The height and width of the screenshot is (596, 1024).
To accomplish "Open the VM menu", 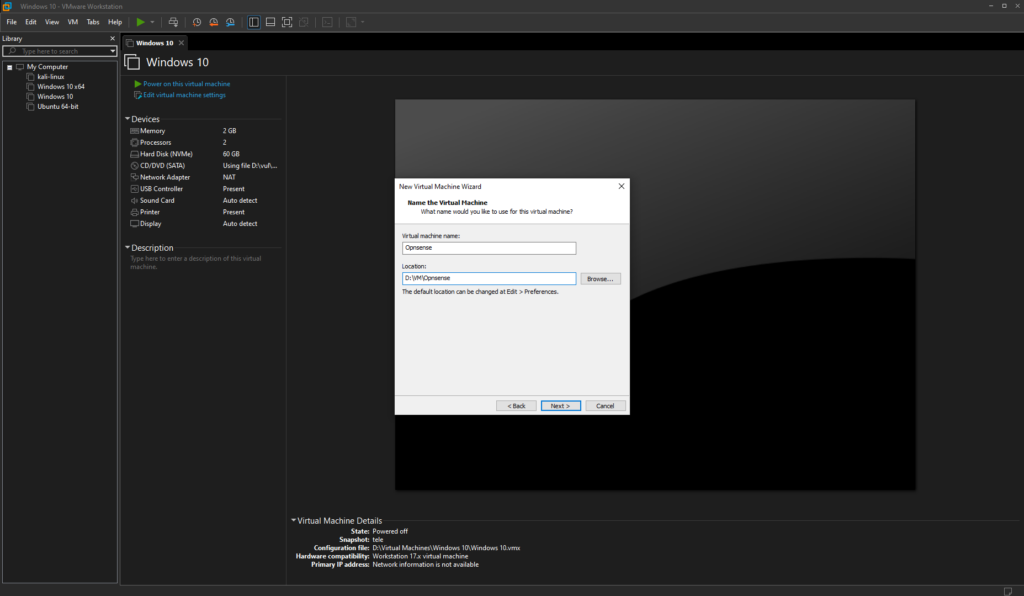I will [72, 22].
